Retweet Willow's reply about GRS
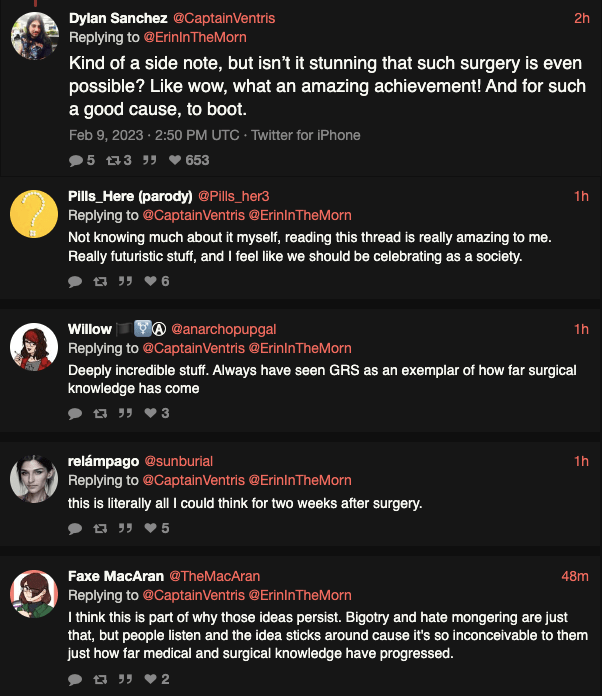Image resolution: width=602 pixels, height=696 pixels. click(x=100, y=413)
